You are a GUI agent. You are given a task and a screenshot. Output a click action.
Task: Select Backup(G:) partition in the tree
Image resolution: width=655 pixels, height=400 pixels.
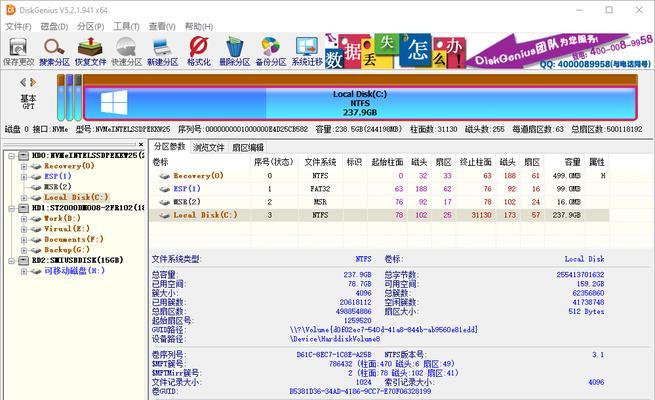(x=67, y=250)
